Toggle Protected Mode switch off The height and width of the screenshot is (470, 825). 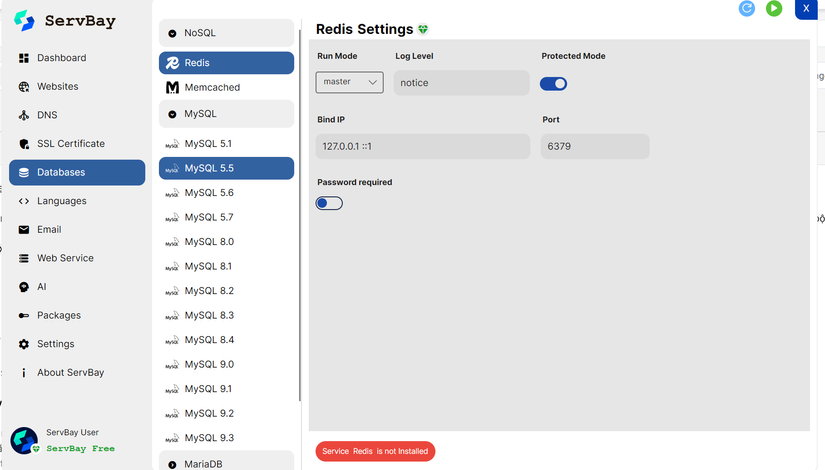(x=554, y=84)
